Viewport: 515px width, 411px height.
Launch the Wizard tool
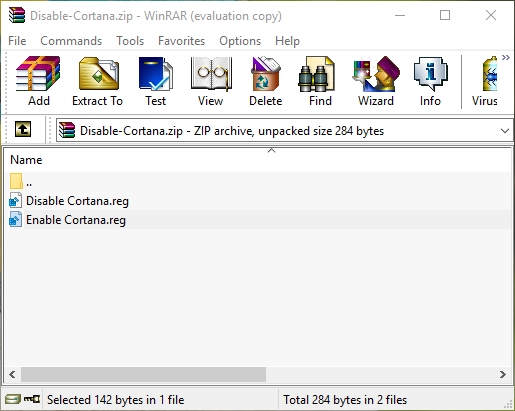tap(376, 81)
